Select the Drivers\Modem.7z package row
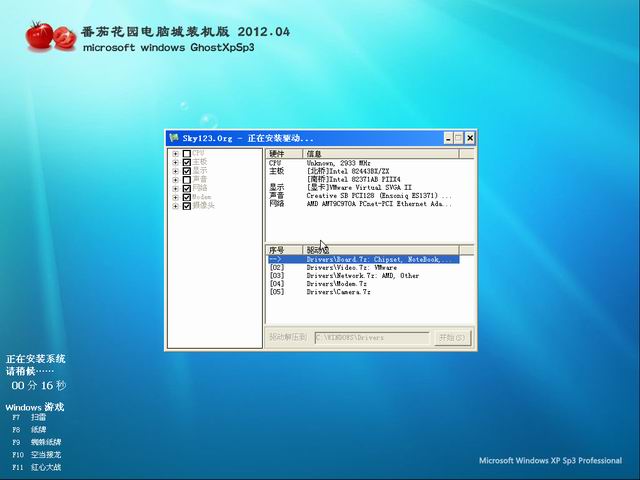Viewport: 640px width, 480px height. pos(363,284)
